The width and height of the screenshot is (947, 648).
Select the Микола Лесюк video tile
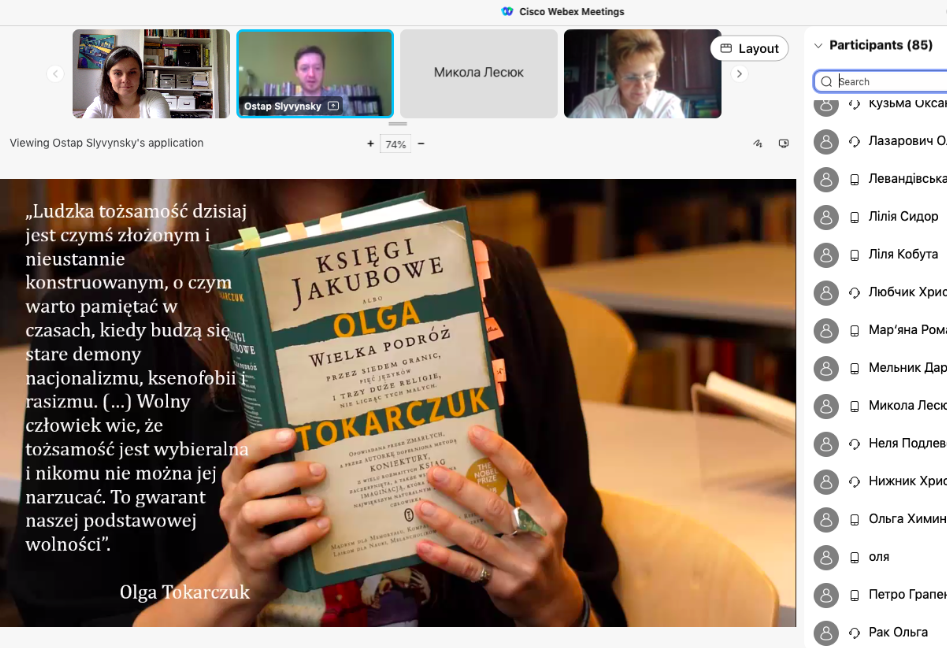(479, 73)
